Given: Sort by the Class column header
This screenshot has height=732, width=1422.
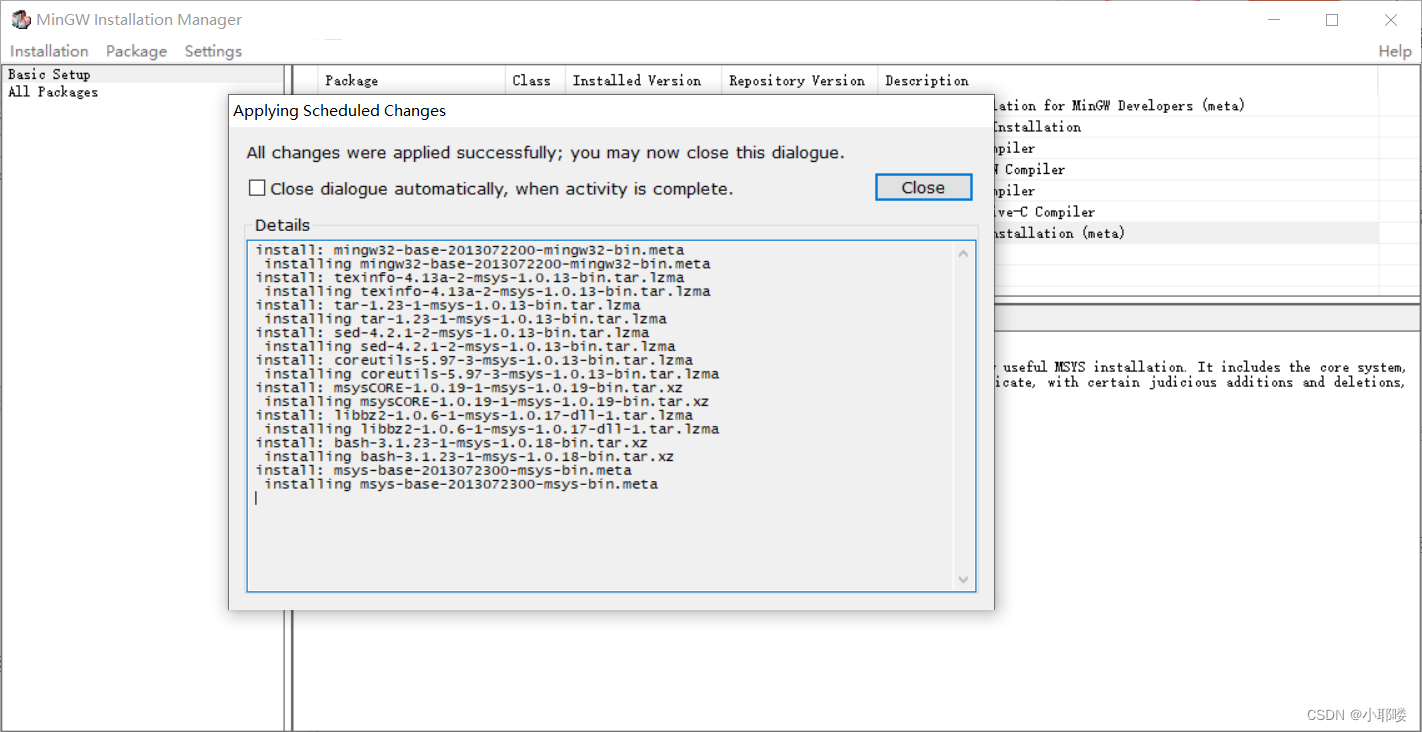Looking at the screenshot, I should [x=535, y=80].
